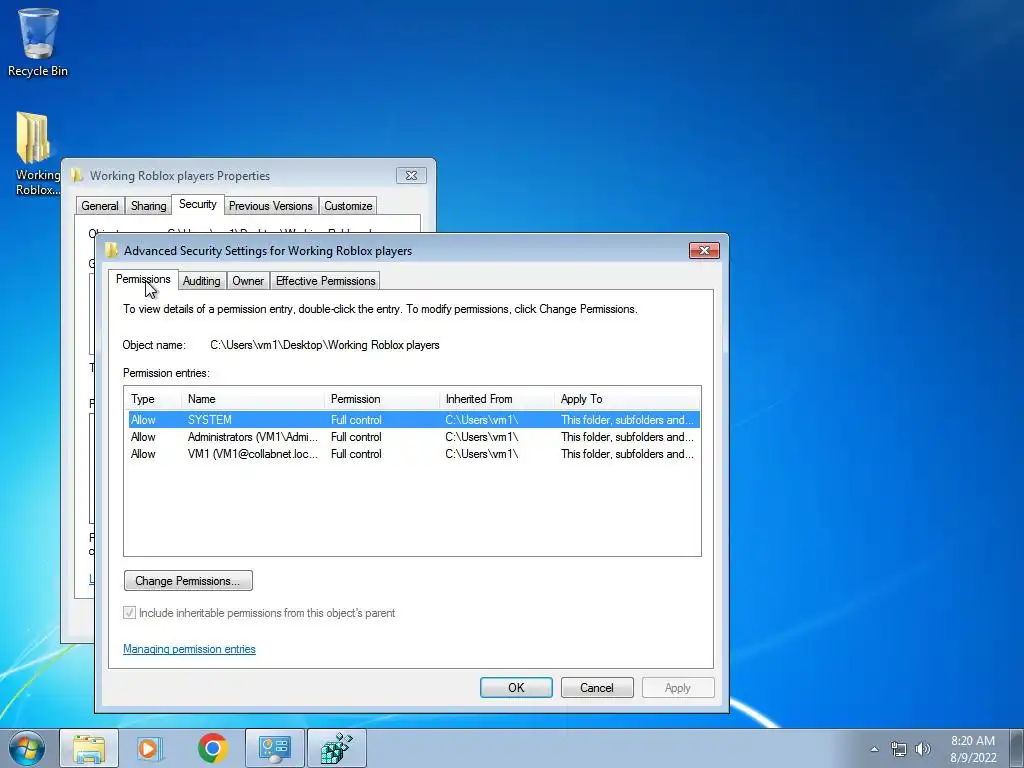Click the object name path text
Image resolution: width=1024 pixels, height=768 pixels.
(325, 345)
